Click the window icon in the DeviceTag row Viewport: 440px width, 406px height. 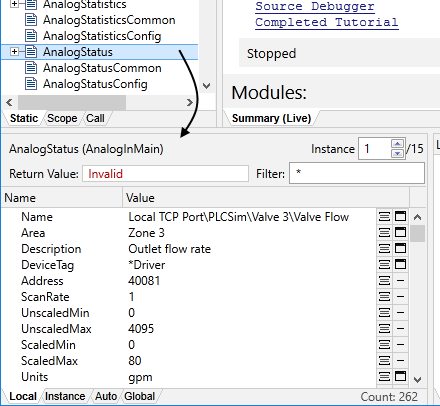[400, 265]
